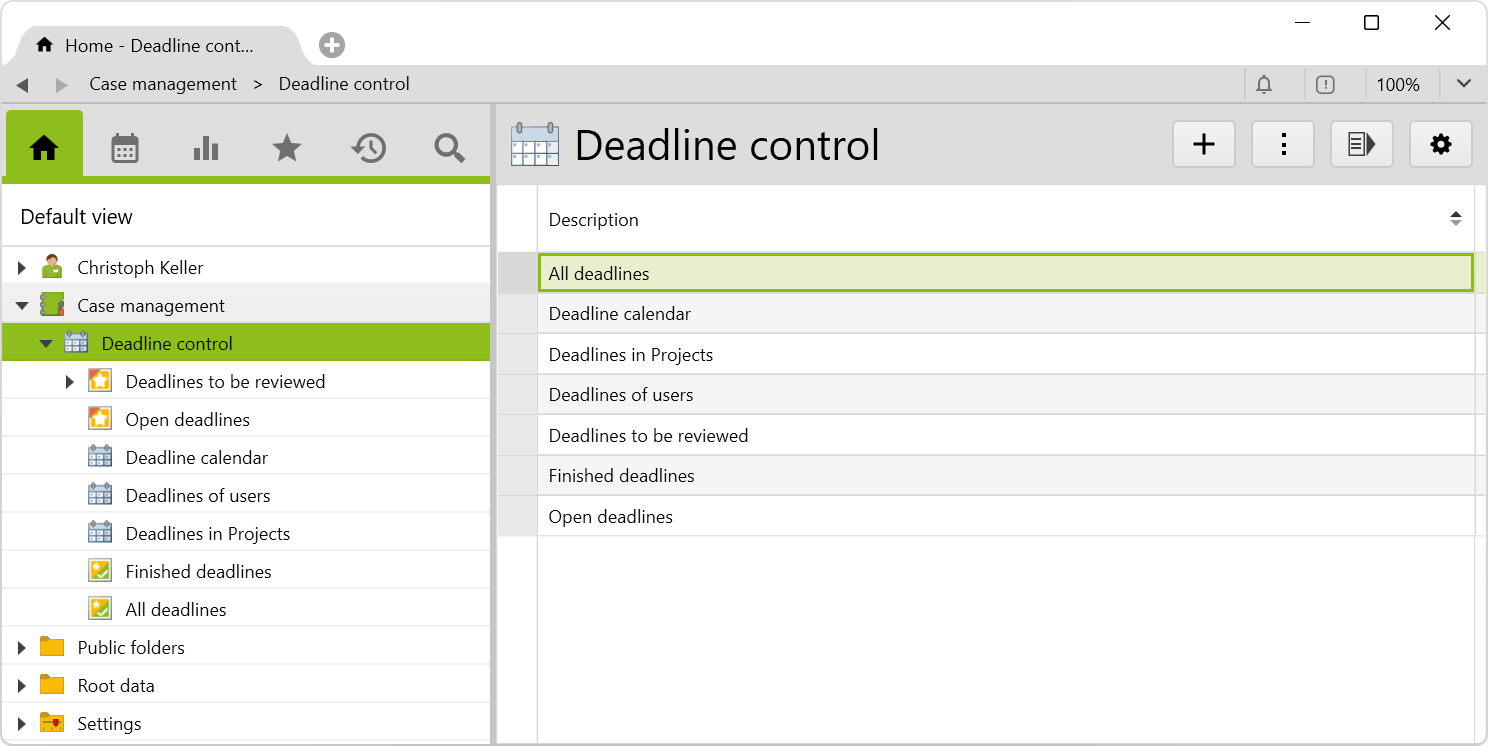Click the notifications bell icon
This screenshot has width=1488, height=746.
(1264, 85)
